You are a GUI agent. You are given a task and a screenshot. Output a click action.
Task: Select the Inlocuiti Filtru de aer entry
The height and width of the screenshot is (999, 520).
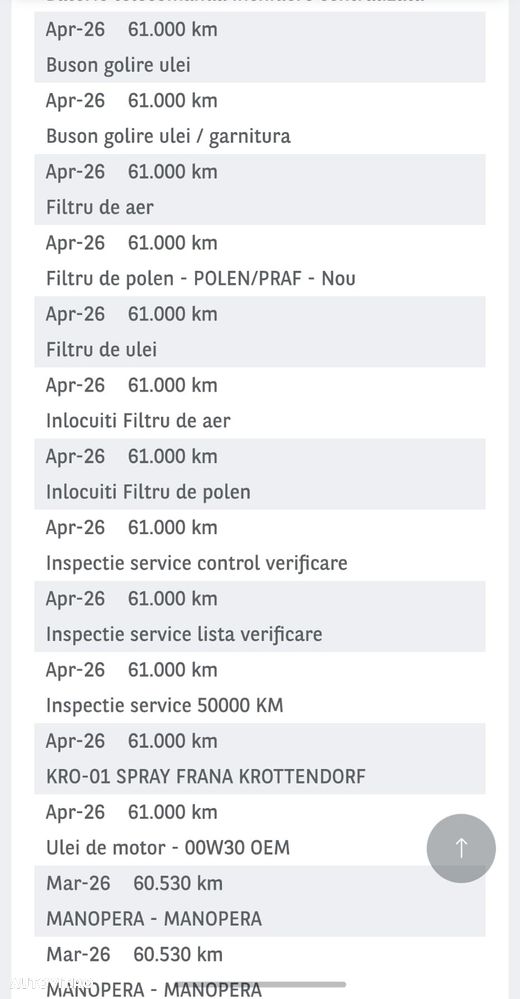[260, 403]
